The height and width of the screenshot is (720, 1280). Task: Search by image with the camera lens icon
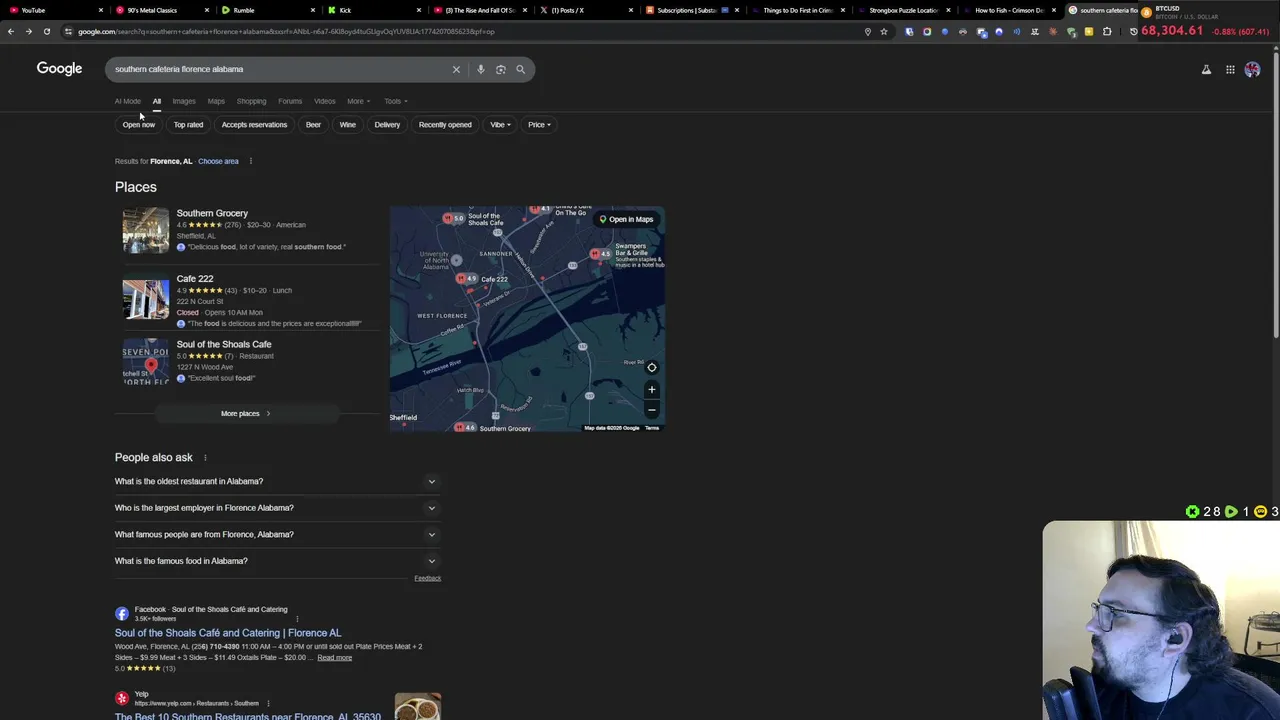(500, 69)
